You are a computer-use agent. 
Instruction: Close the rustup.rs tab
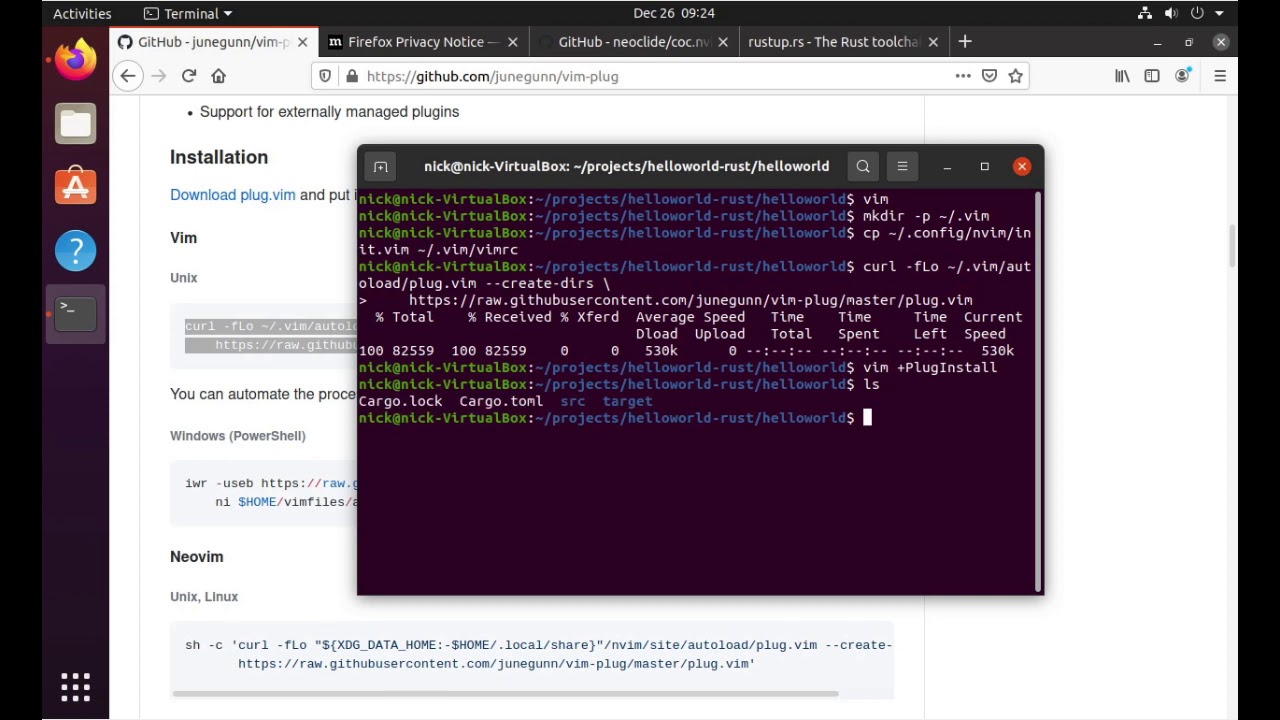click(x=933, y=42)
